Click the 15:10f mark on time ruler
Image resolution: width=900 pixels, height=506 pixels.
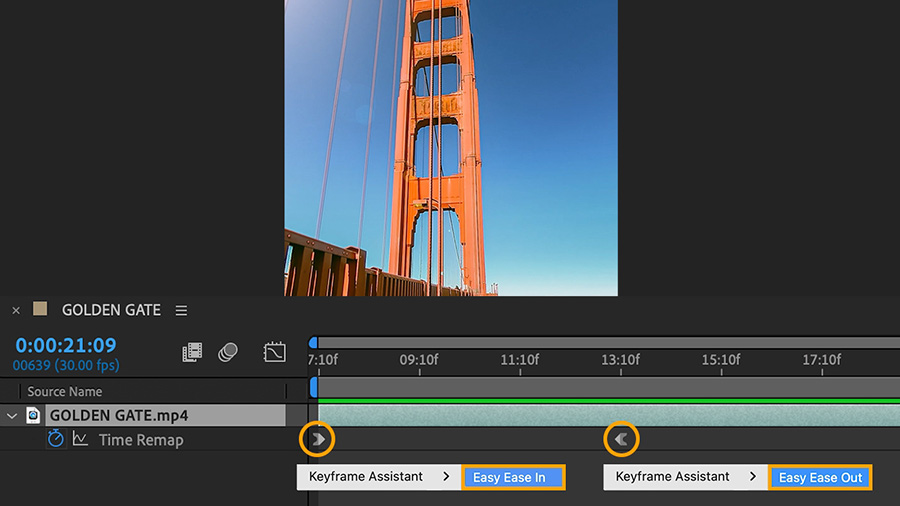click(721, 360)
